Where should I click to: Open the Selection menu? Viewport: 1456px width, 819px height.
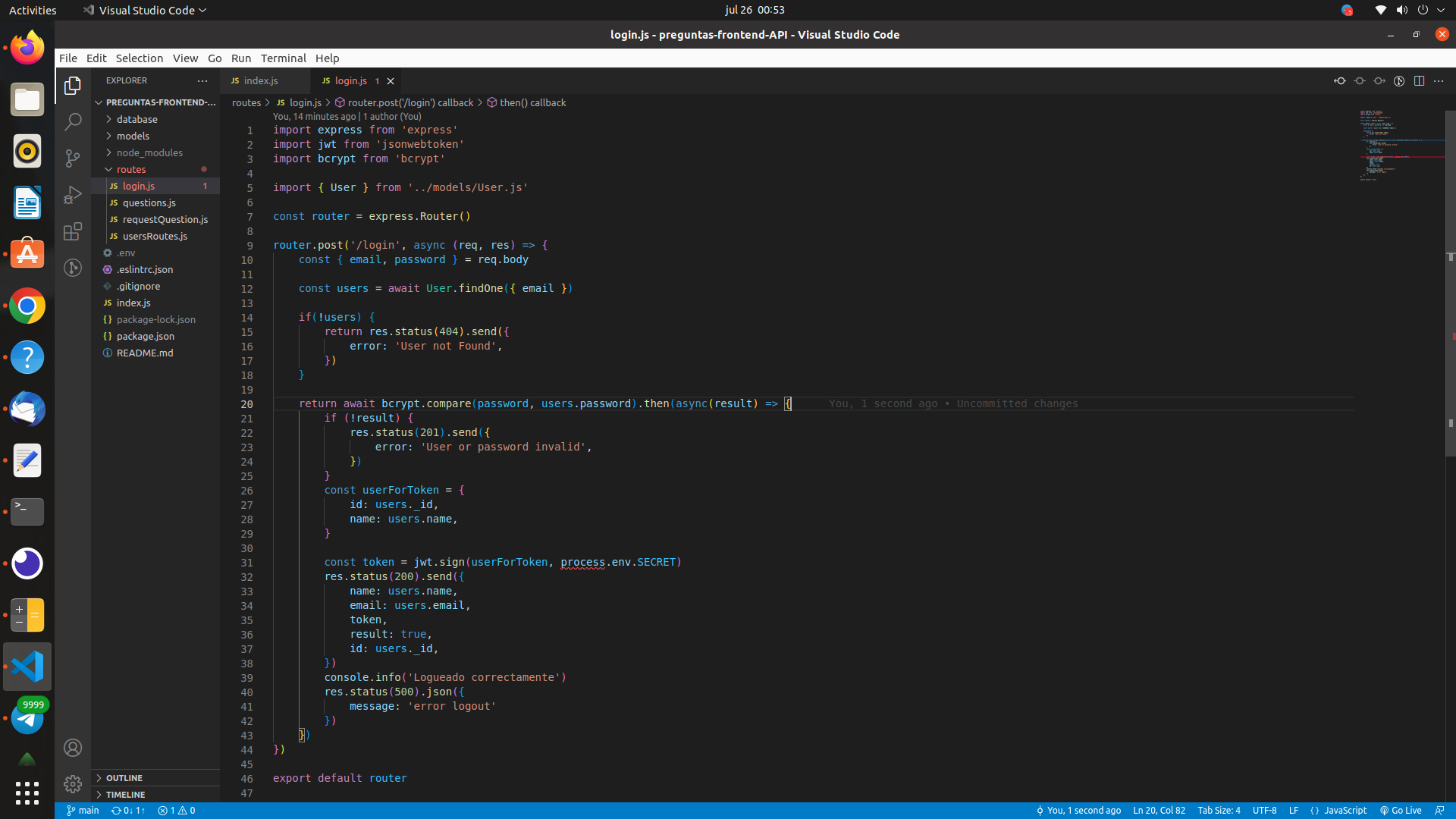pyautogui.click(x=139, y=58)
